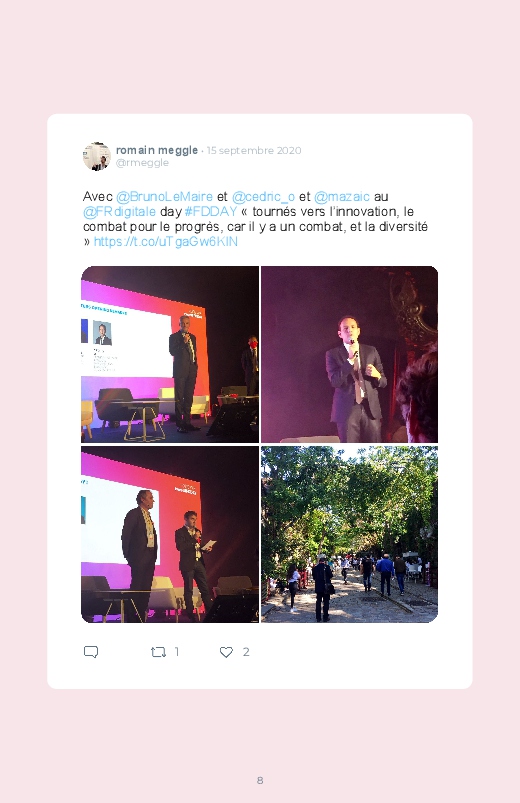Open the t.co/uTgaGw6KlN link

point(165,242)
